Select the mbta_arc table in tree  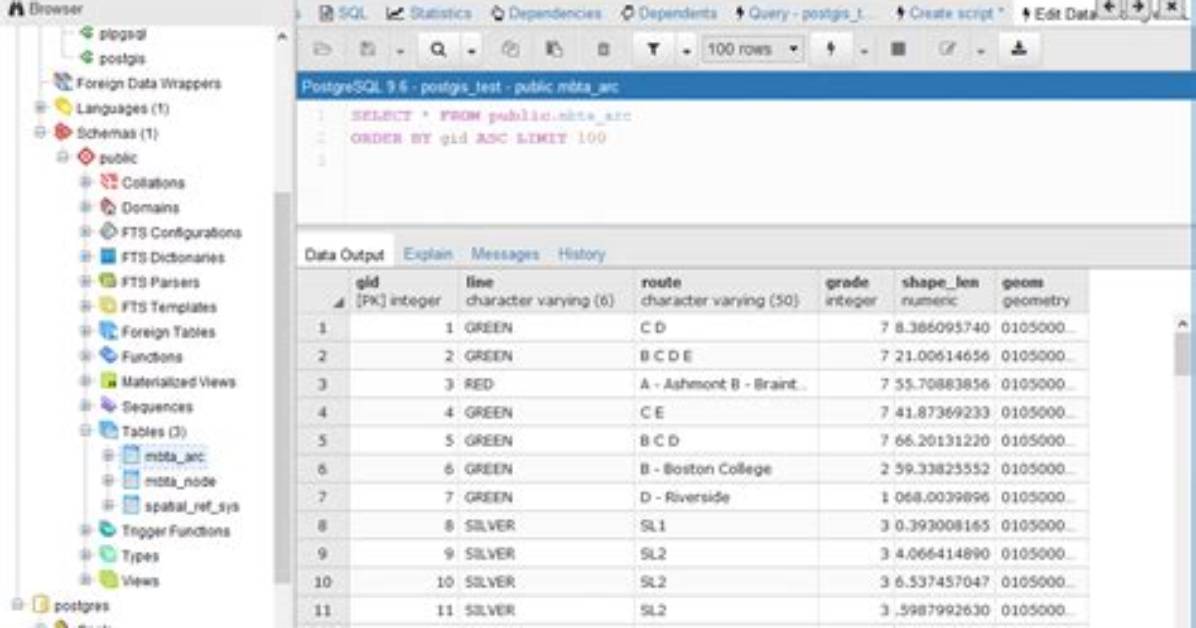click(x=174, y=456)
